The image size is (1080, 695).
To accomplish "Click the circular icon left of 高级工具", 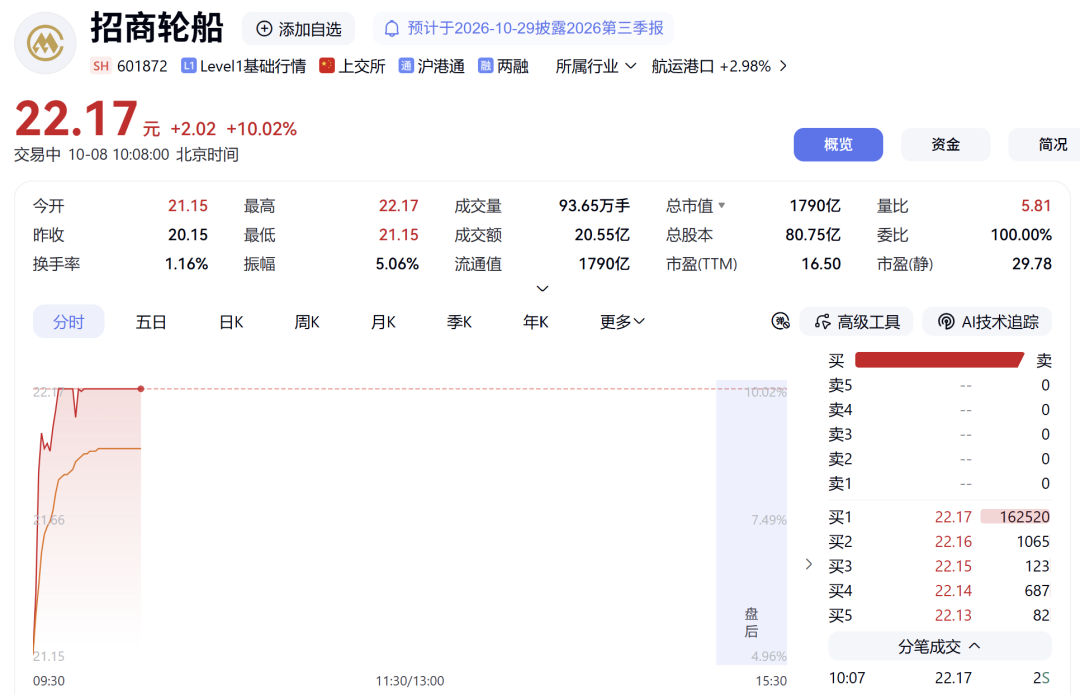I will pyautogui.click(x=780, y=321).
